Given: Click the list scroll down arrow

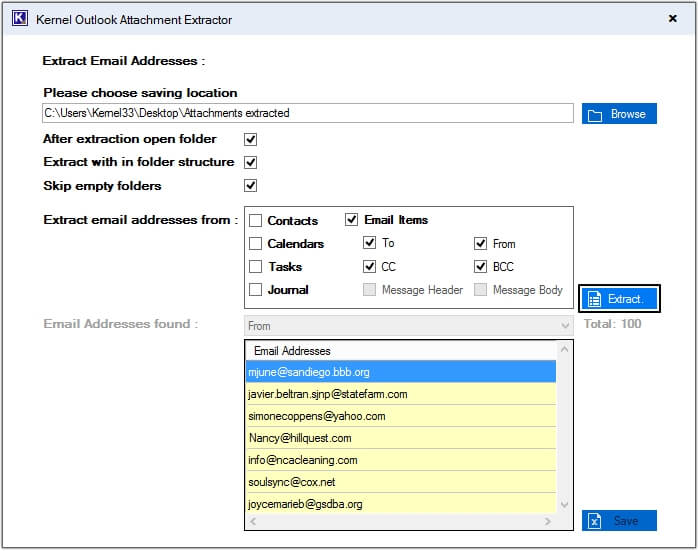Looking at the screenshot, I should pos(564,505).
